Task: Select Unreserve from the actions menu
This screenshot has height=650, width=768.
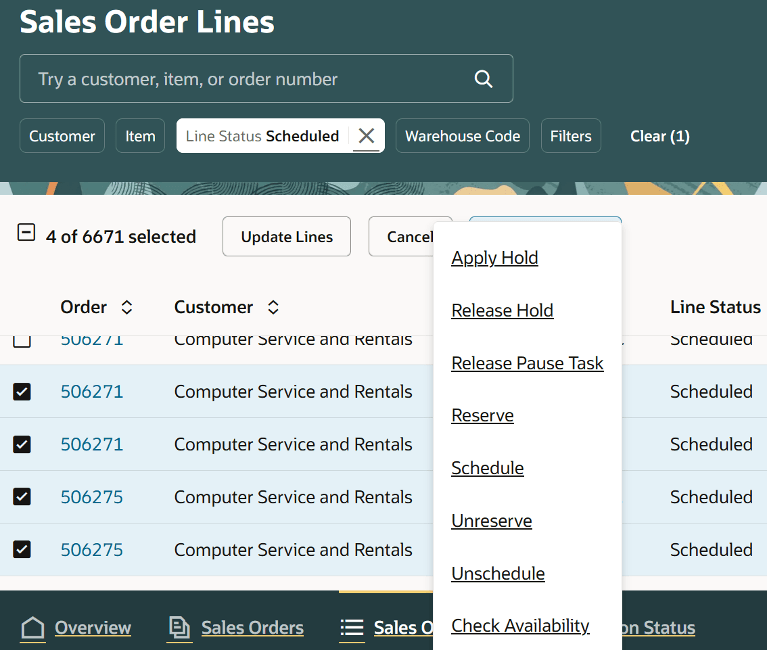Action: pyautogui.click(x=492, y=521)
